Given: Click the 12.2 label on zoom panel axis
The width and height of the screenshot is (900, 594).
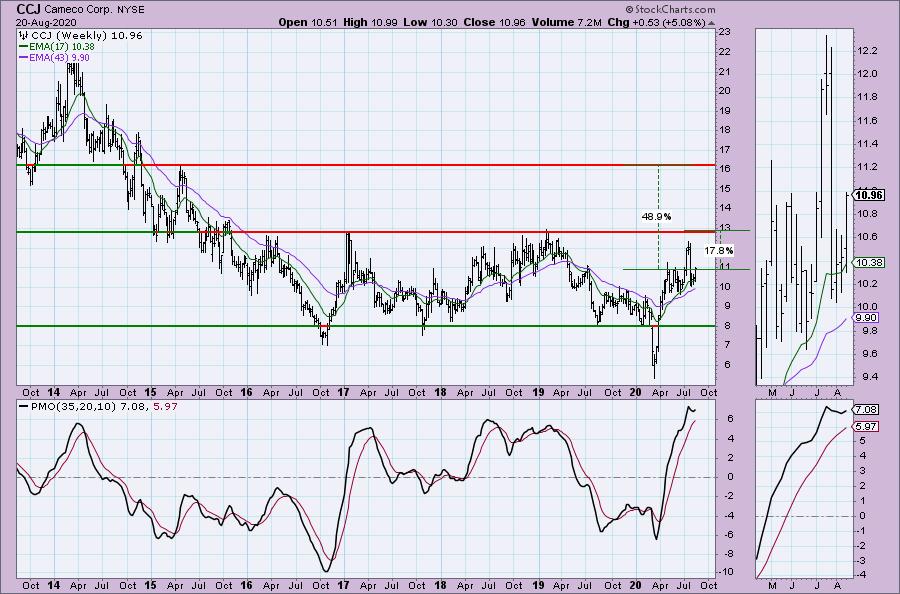Looking at the screenshot, I should coord(867,51).
